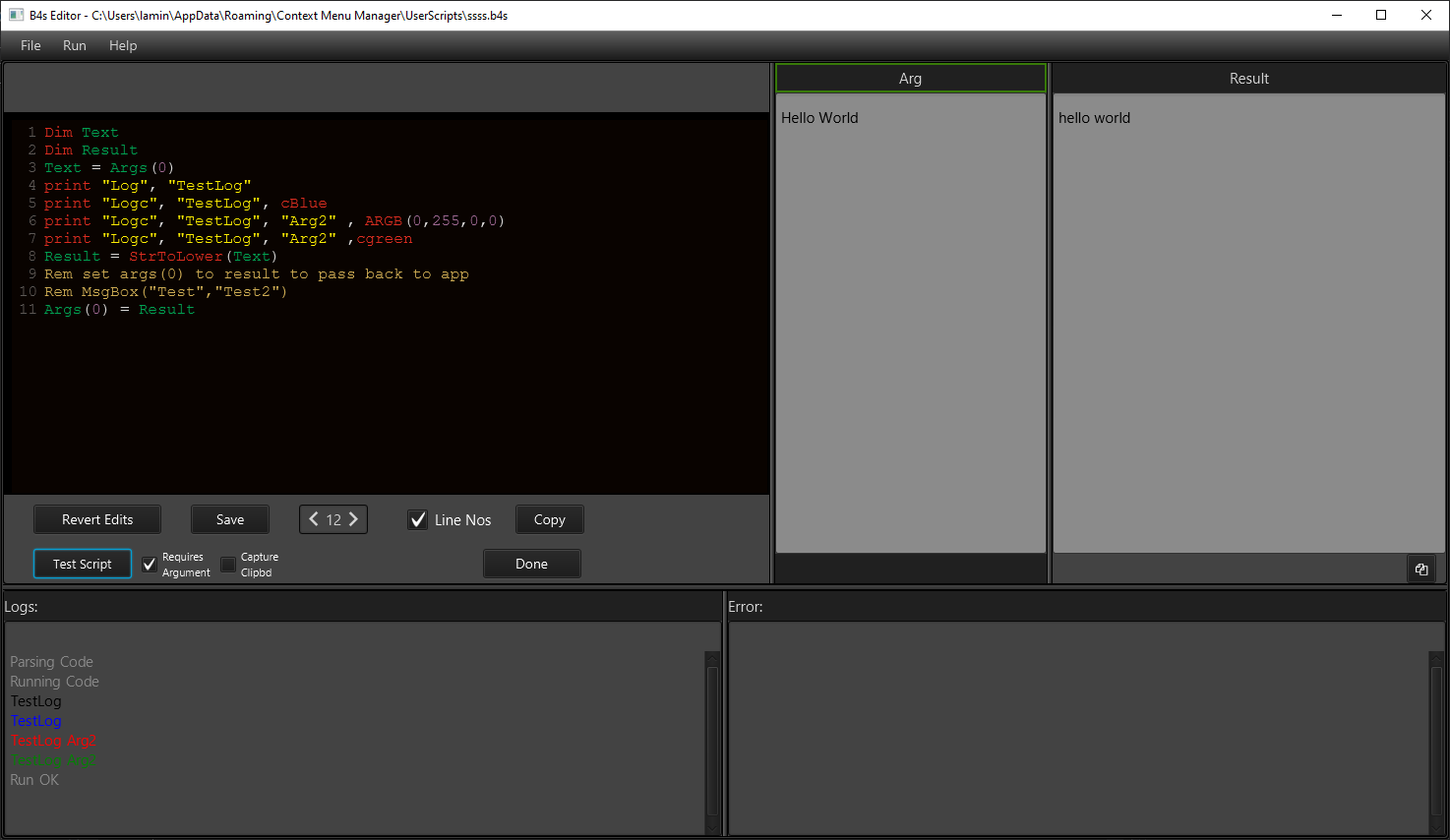The width and height of the screenshot is (1450, 840).
Task: Click the Copy button
Action: [550, 519]
